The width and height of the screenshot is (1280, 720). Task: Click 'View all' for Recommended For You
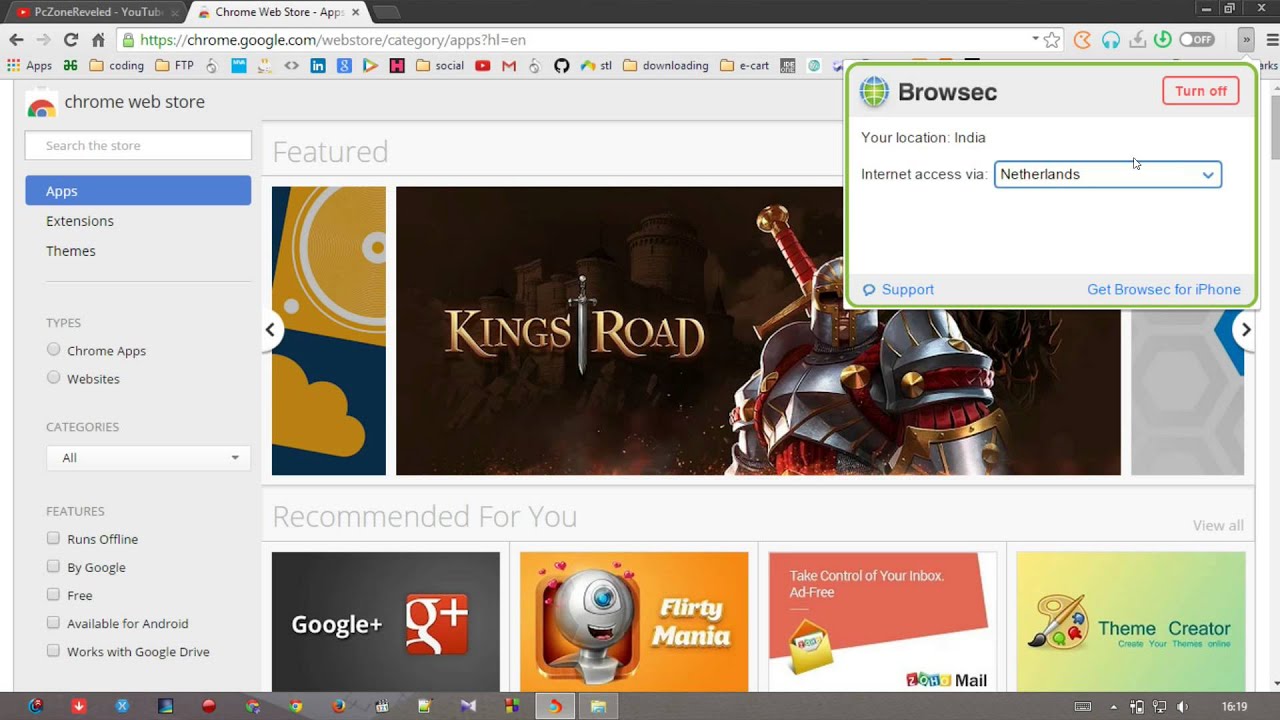tap(1218, 525)
